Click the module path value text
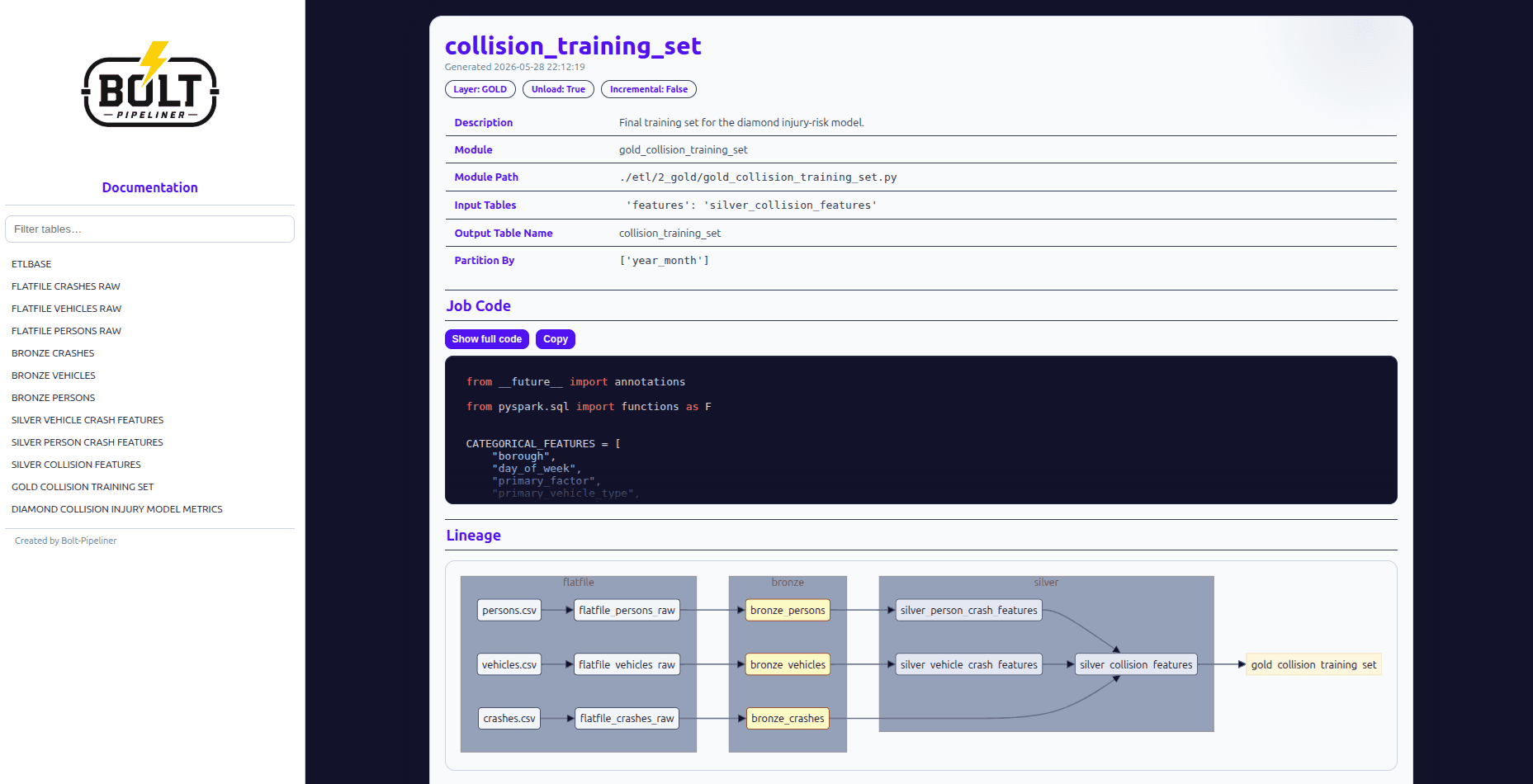 (758, 177)
